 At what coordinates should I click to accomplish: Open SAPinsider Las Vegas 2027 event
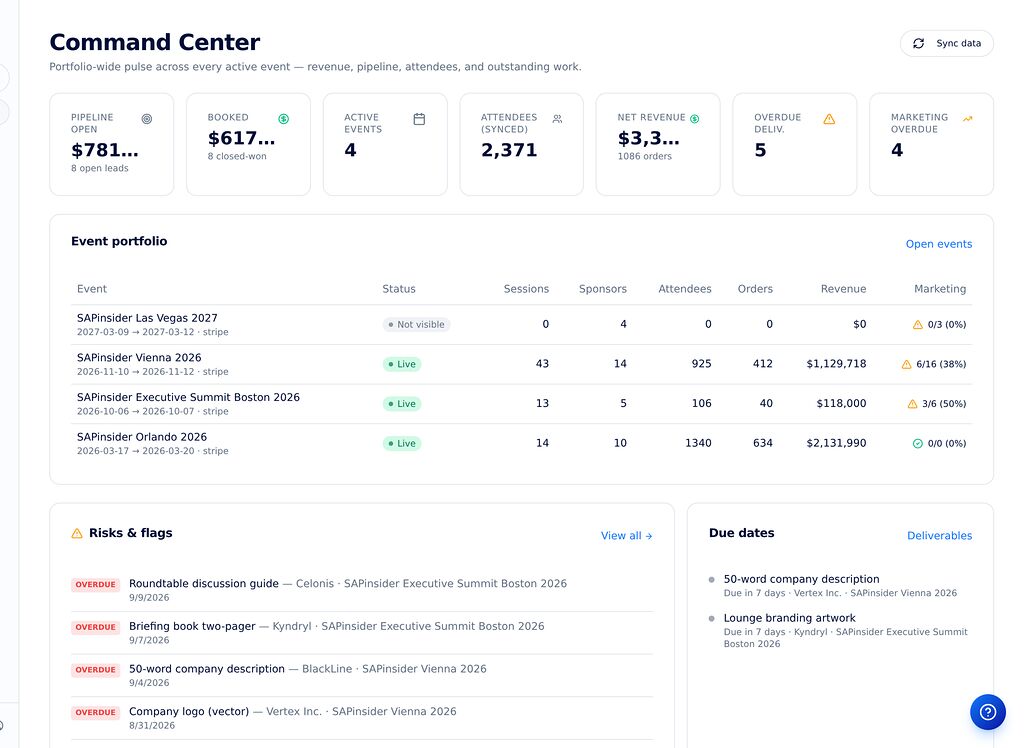point(521,325)
